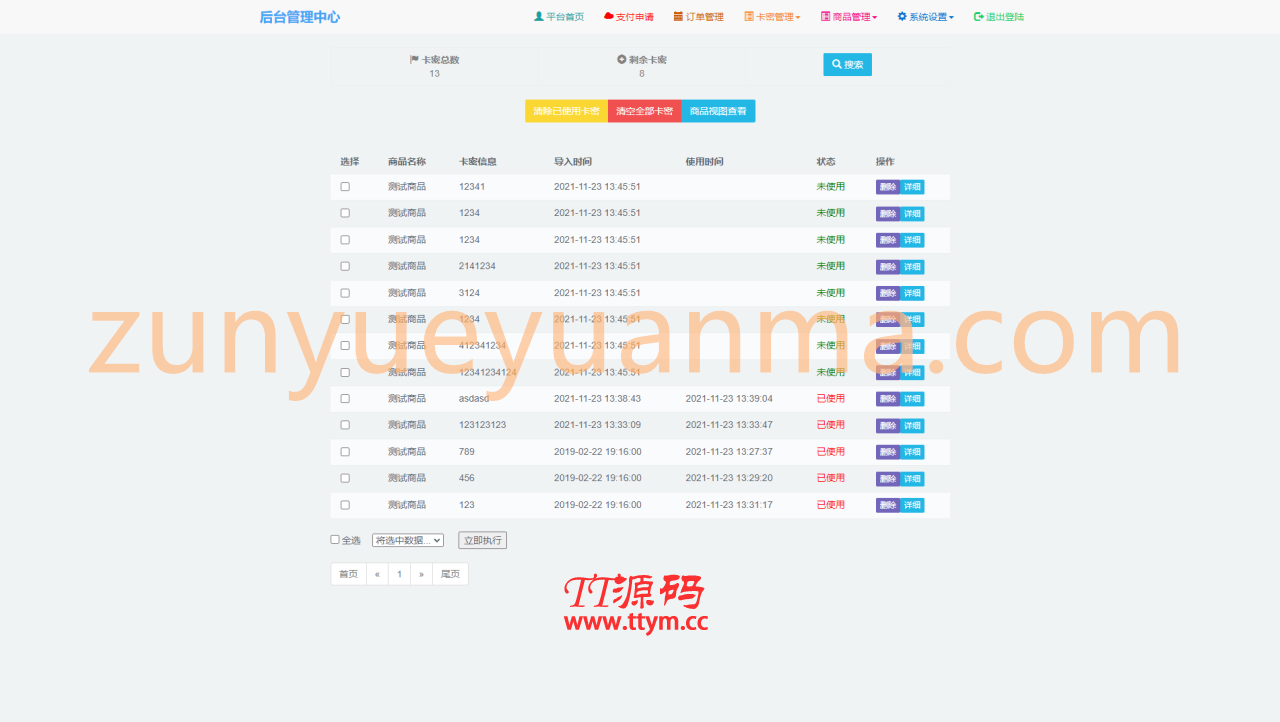This screenshot has height=722, width=1280.
Task: Tick the checkbox for row 3124
Action: (345, 293)
